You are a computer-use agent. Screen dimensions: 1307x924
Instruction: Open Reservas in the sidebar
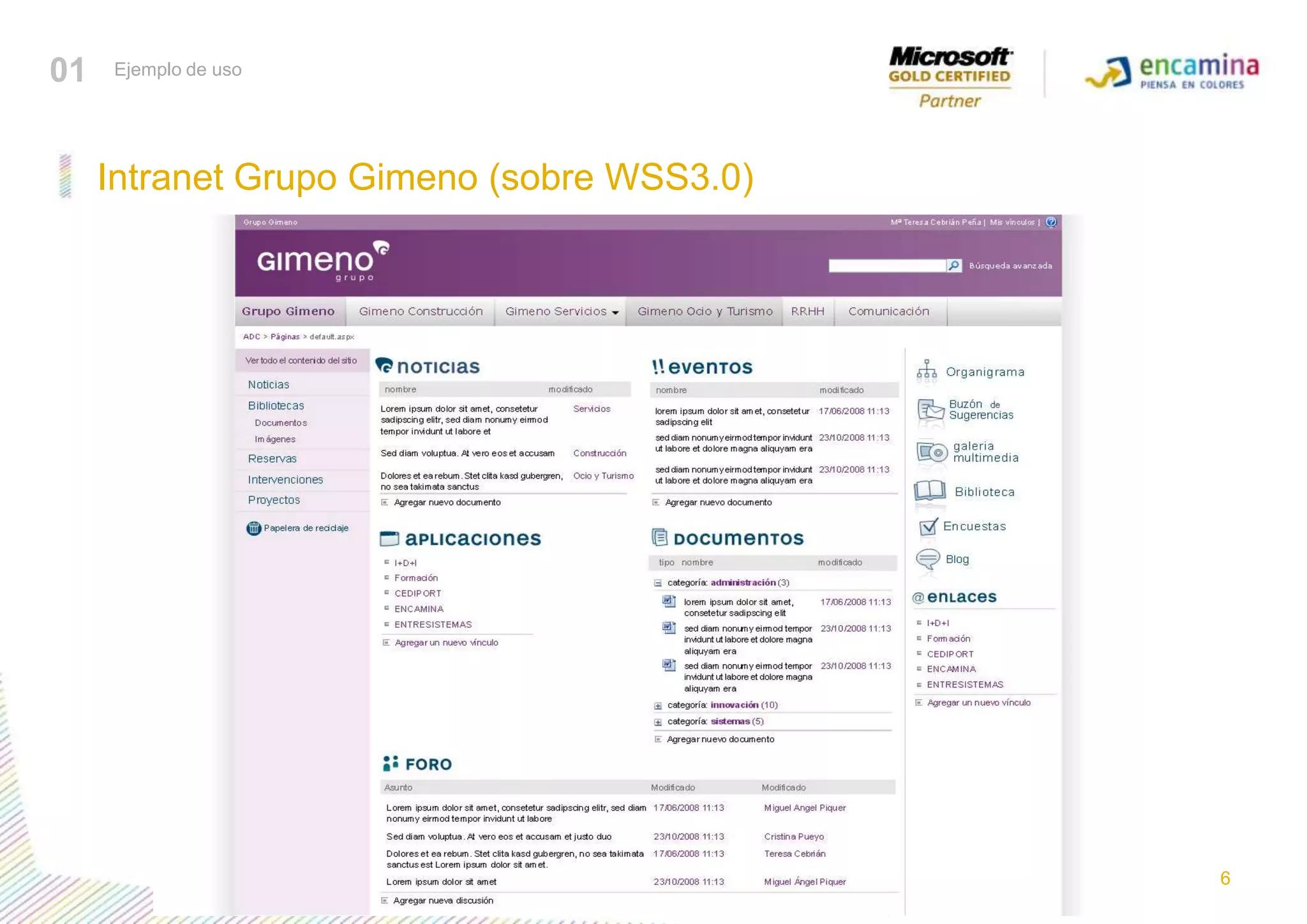click(x=273, y=459)
